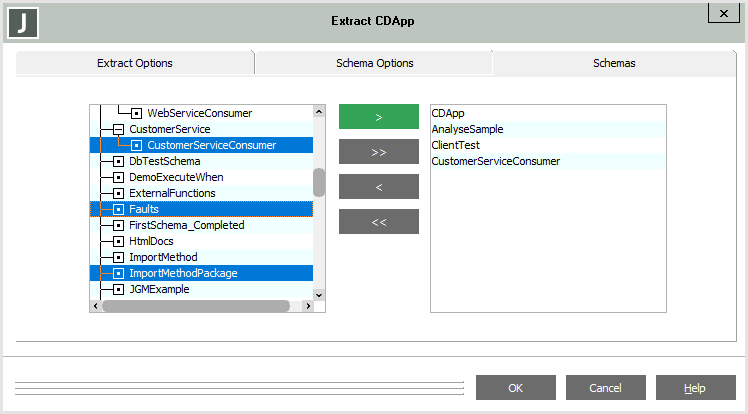Screen dimensions: 748x414
Task: Open the Schema Options tab
Action: (374, 63)
